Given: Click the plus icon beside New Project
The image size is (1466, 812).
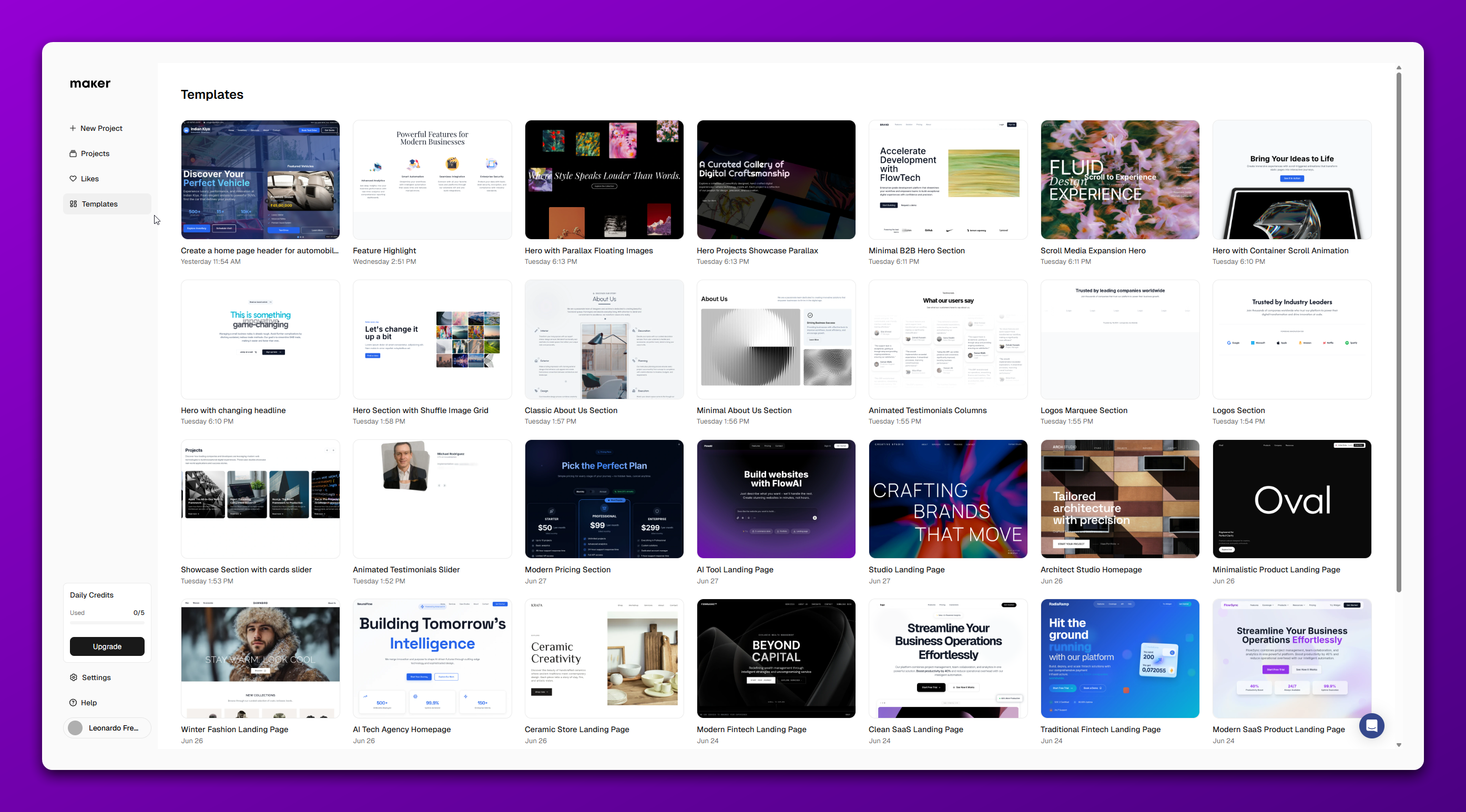Looking at the screenshot, I should 73,128.
